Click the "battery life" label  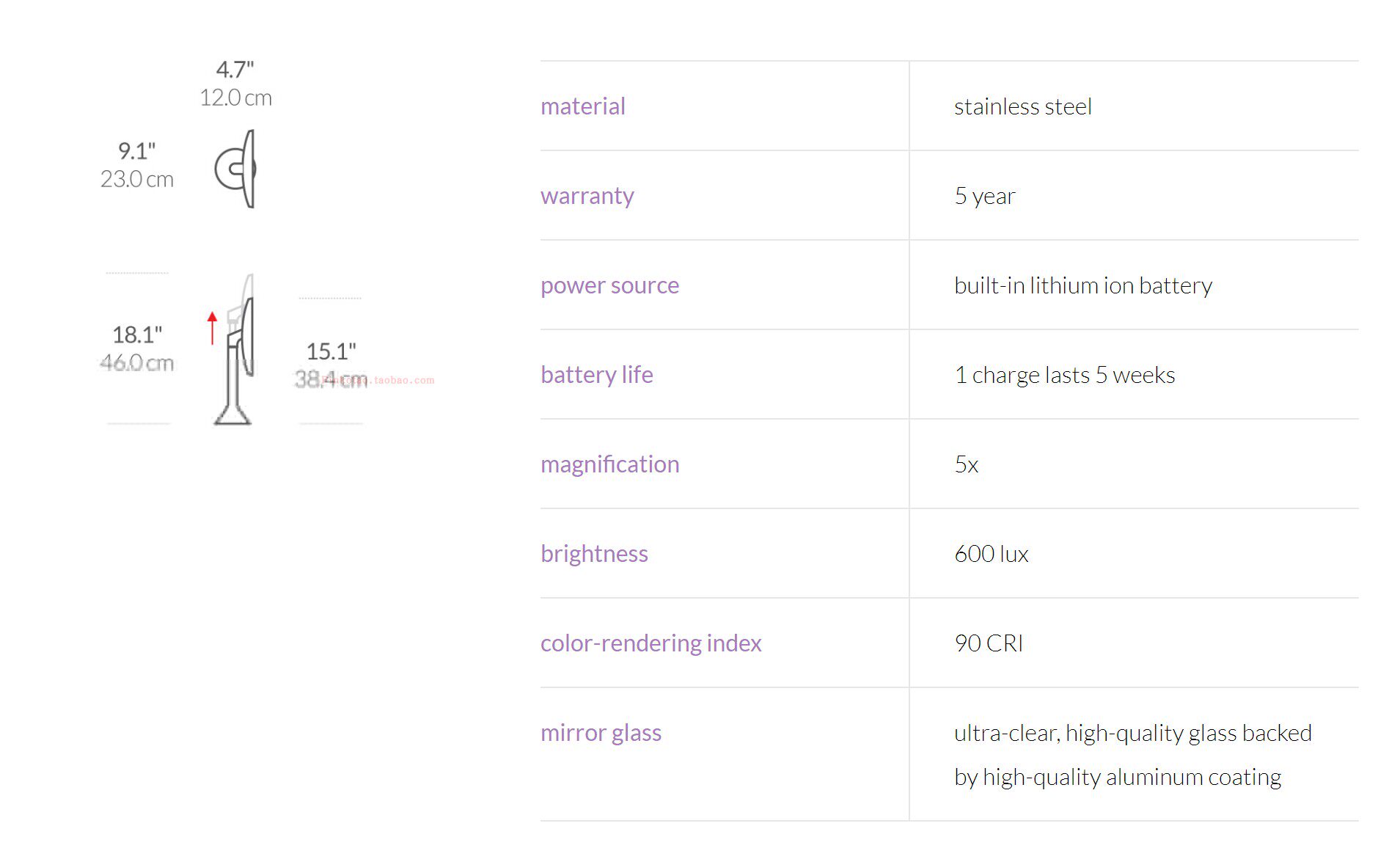point(596,375)
